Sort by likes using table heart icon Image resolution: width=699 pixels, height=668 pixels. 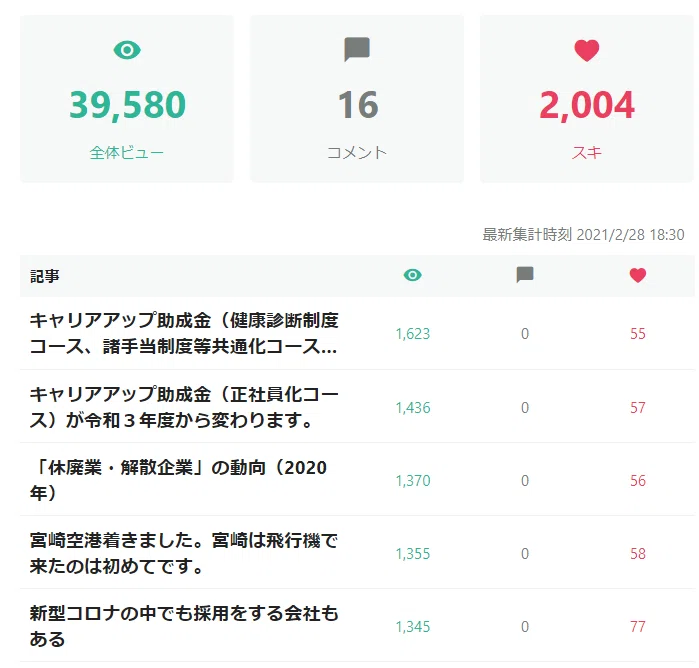click(637, 275)
